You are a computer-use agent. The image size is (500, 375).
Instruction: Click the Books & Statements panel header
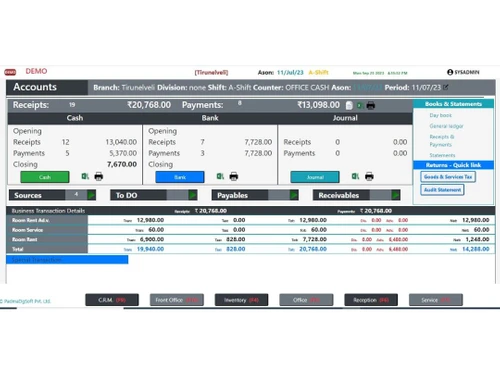(453, 104)
